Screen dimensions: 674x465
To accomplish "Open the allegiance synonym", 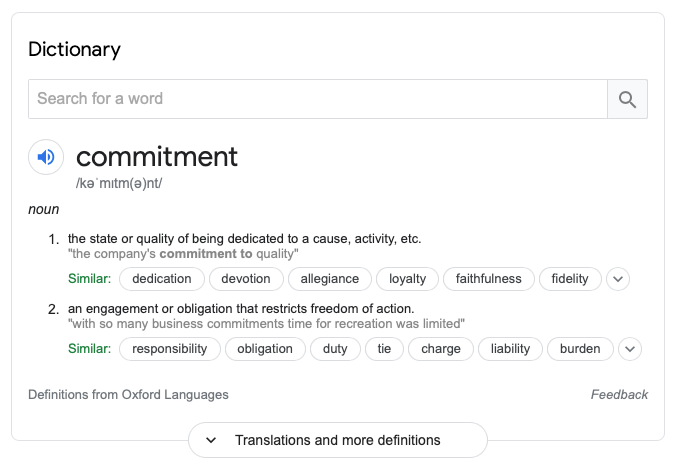I will pyautogui.click(x=330, y=279).
